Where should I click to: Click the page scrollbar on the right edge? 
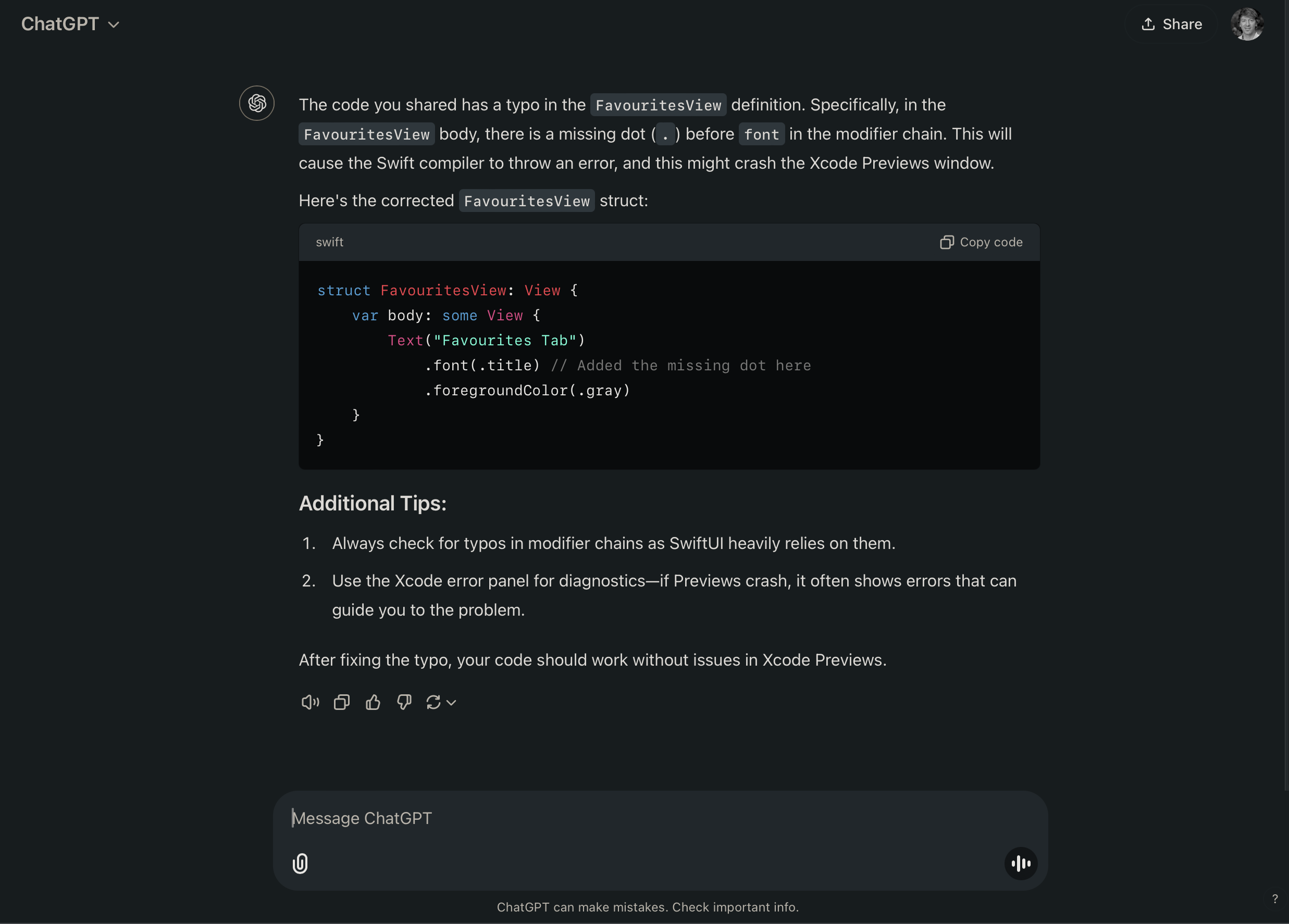(1286, 398)
